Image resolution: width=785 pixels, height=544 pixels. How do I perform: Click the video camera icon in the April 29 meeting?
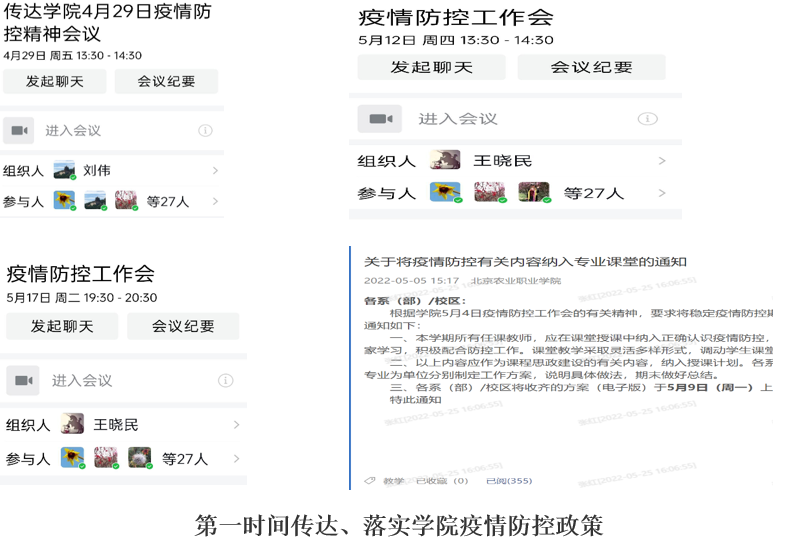19,130
